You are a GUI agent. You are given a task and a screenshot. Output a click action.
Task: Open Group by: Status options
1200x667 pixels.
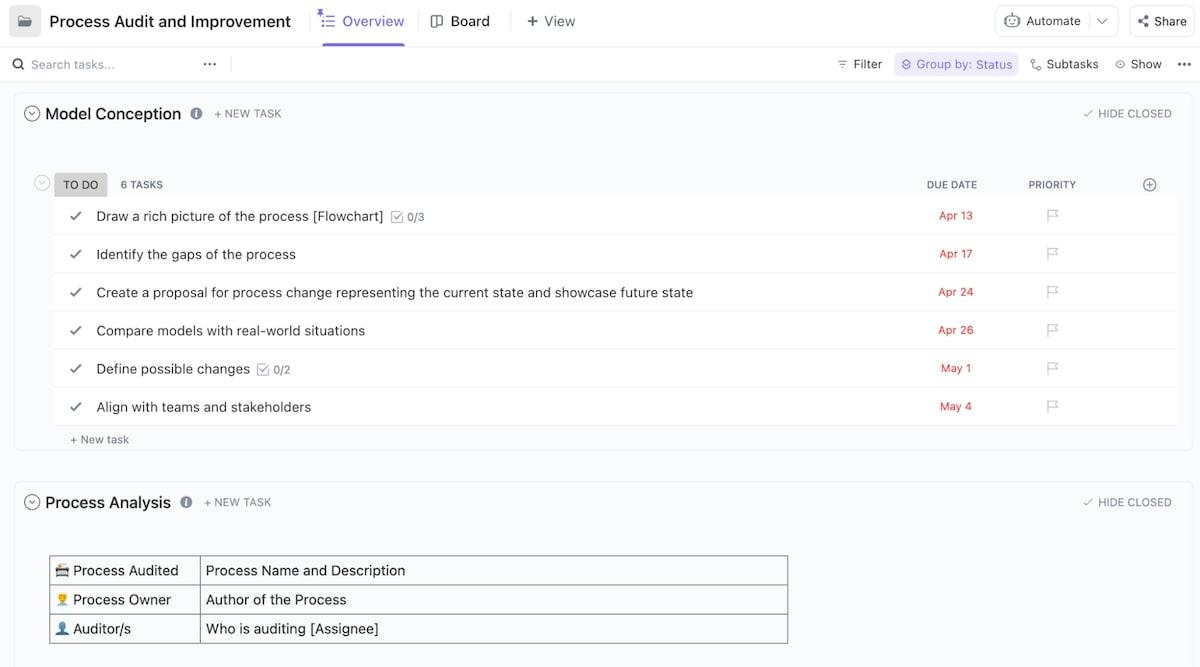point(956,64)
